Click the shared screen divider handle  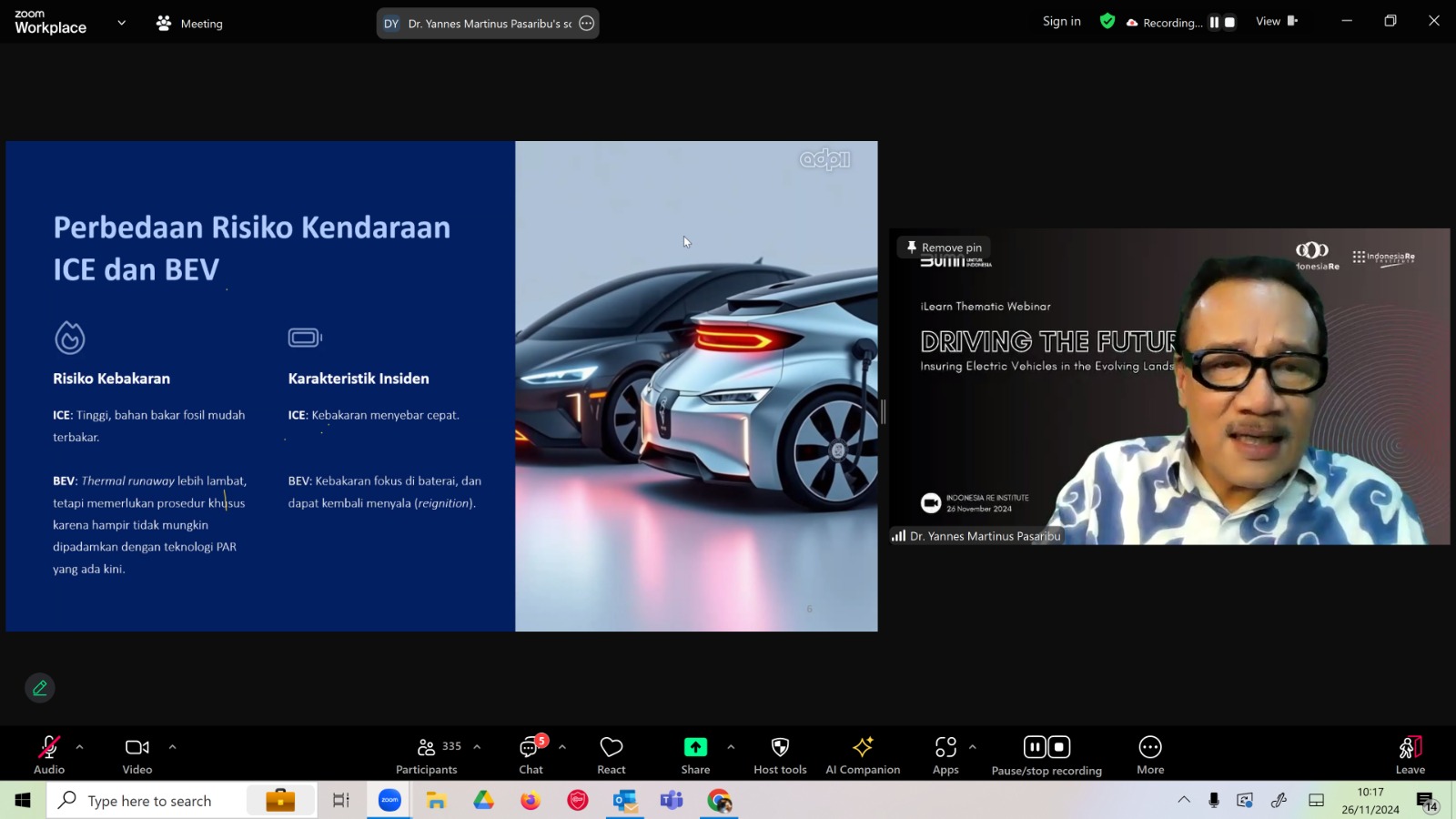(883, 411)
